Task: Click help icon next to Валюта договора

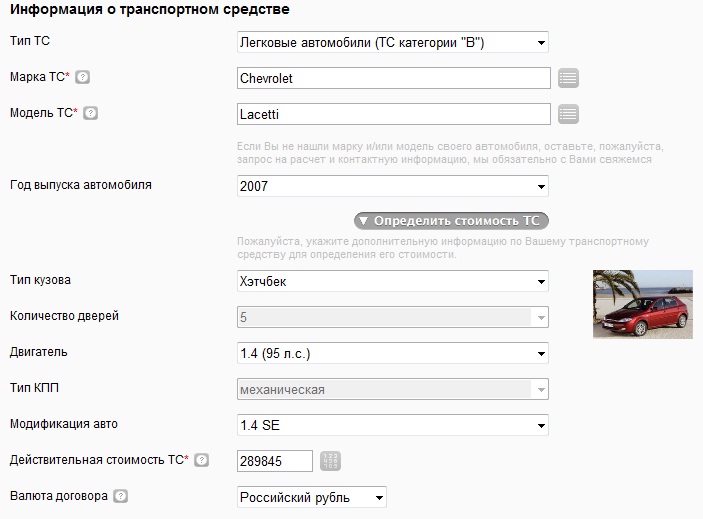Action: pyautogui.click(x=120, y=496)
